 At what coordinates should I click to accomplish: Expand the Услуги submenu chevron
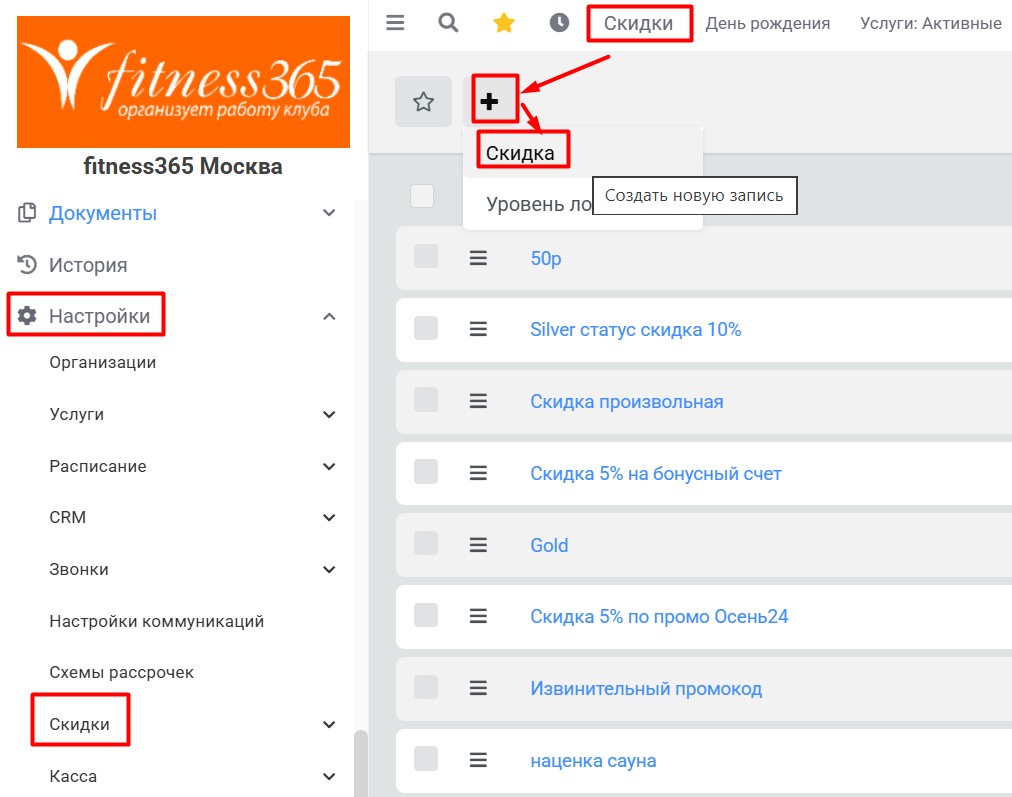pyautogui.click(x=329, y=414)
